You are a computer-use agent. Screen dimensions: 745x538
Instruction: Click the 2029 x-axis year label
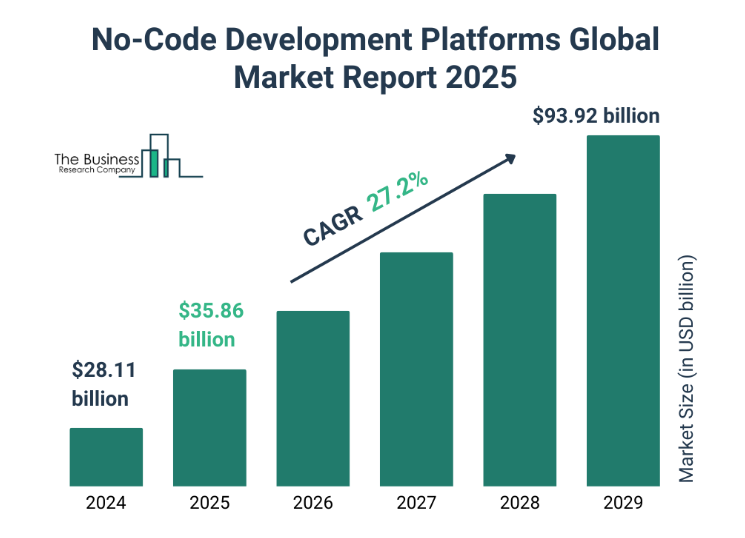point(623,503)
